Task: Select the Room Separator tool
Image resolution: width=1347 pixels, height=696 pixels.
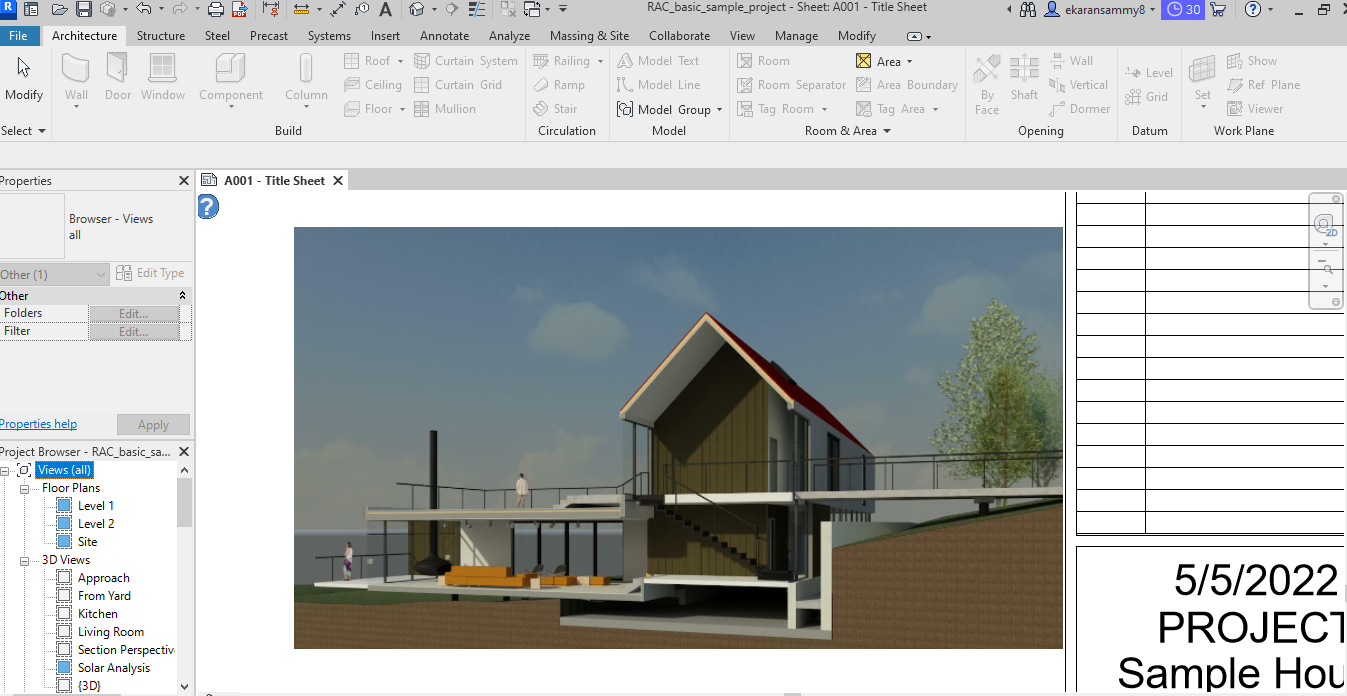Action: pyautogui.click(x=792, y=85)
